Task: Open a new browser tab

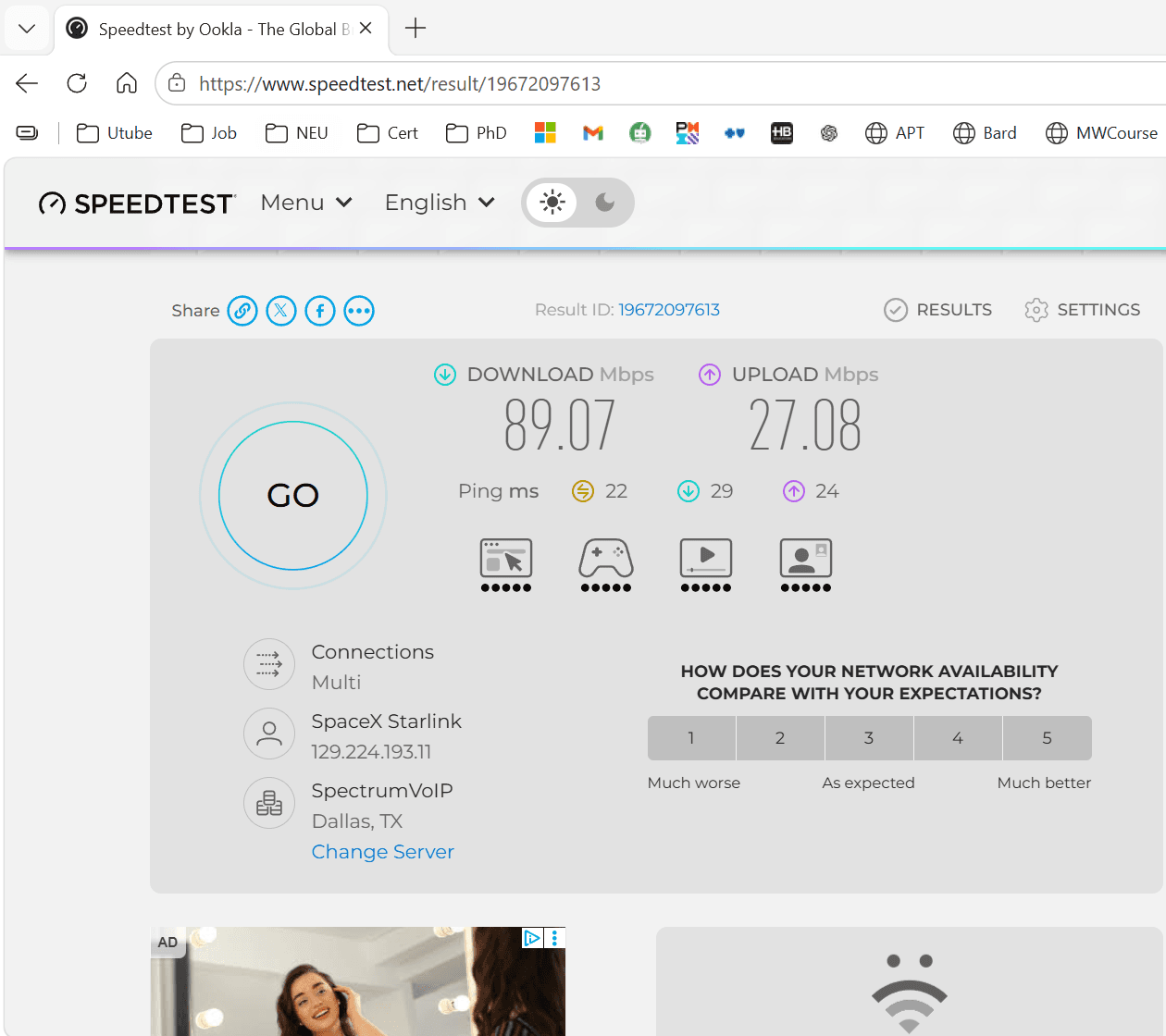Action: coord(416,29)
